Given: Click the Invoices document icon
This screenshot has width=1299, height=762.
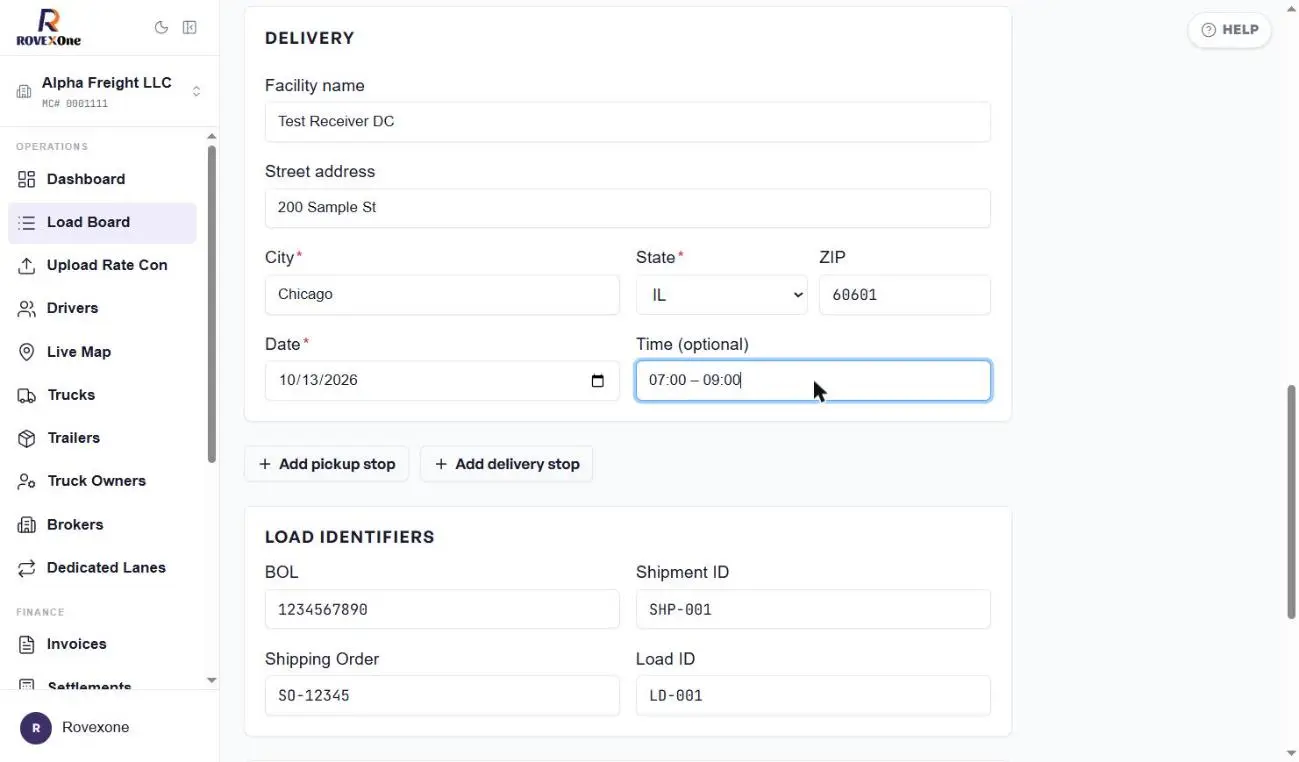Looking at the screenshot, I should [27, 644].
